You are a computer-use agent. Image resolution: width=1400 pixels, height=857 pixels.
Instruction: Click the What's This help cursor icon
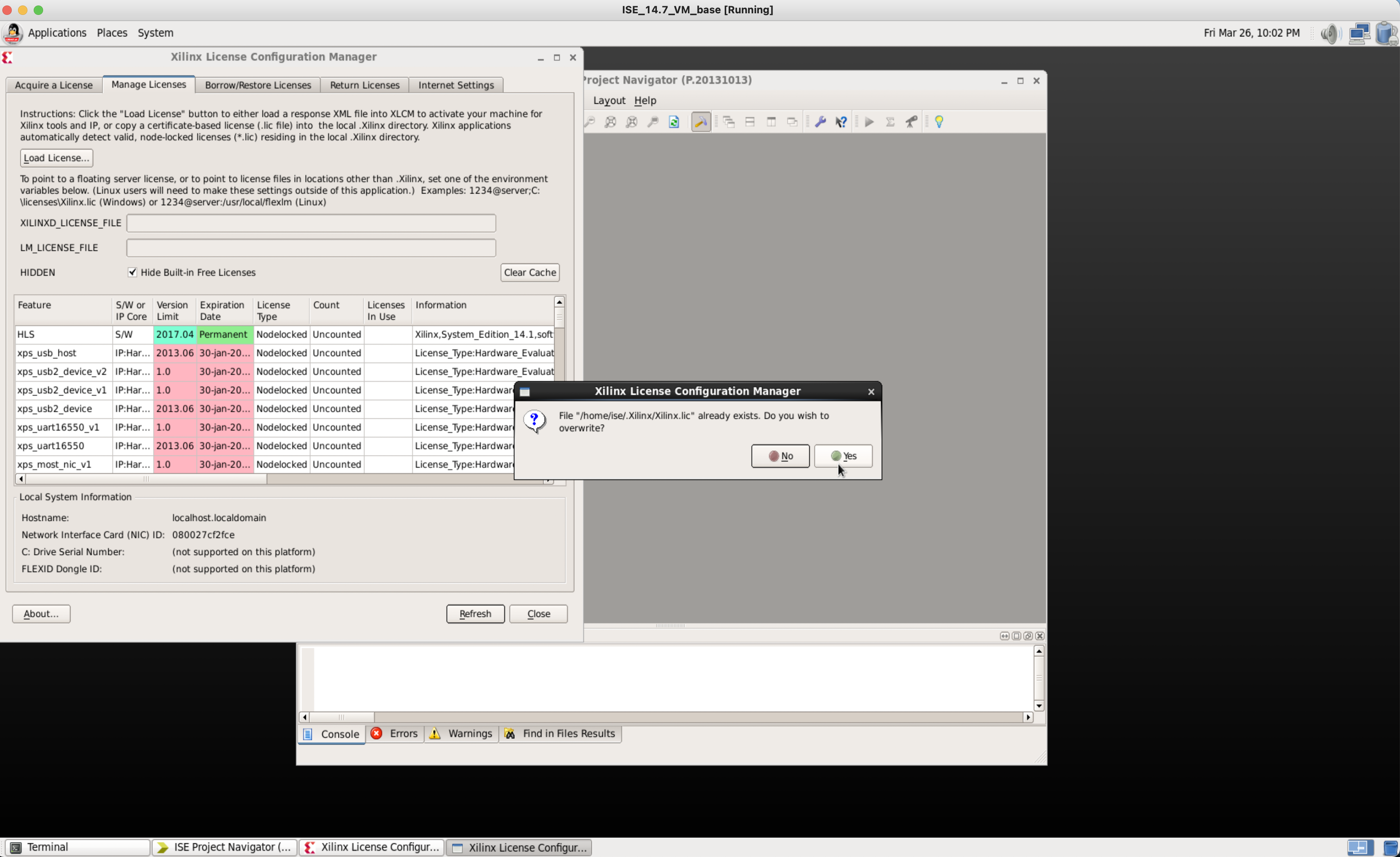coord(841,121)
